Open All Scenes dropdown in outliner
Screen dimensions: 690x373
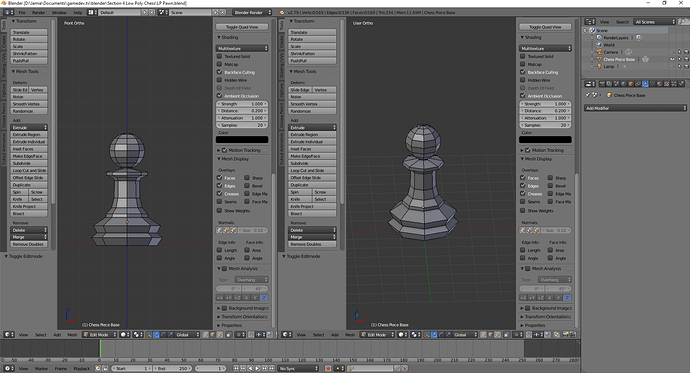click(654, 22)
